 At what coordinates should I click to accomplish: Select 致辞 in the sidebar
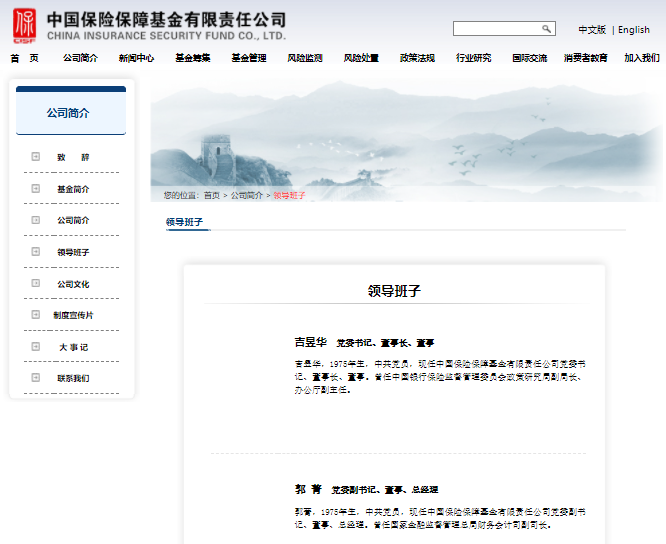tap(73, 157)
